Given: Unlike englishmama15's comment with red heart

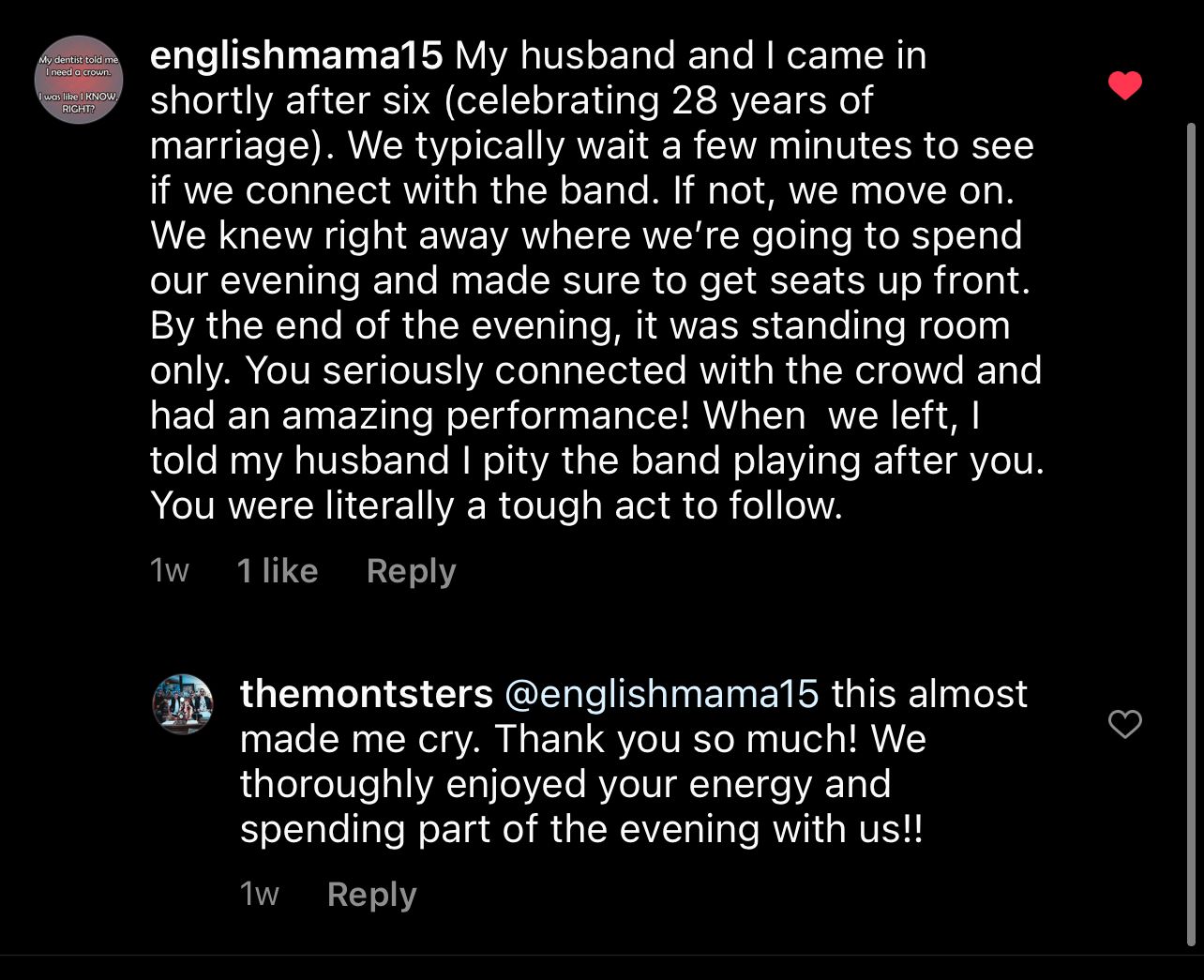Looking at the screenshot, I should pyautogui.click(x=1124, y=86).
